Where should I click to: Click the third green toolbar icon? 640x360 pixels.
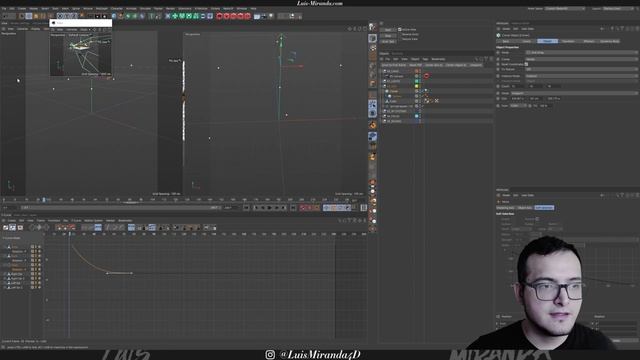coord(189,16)
